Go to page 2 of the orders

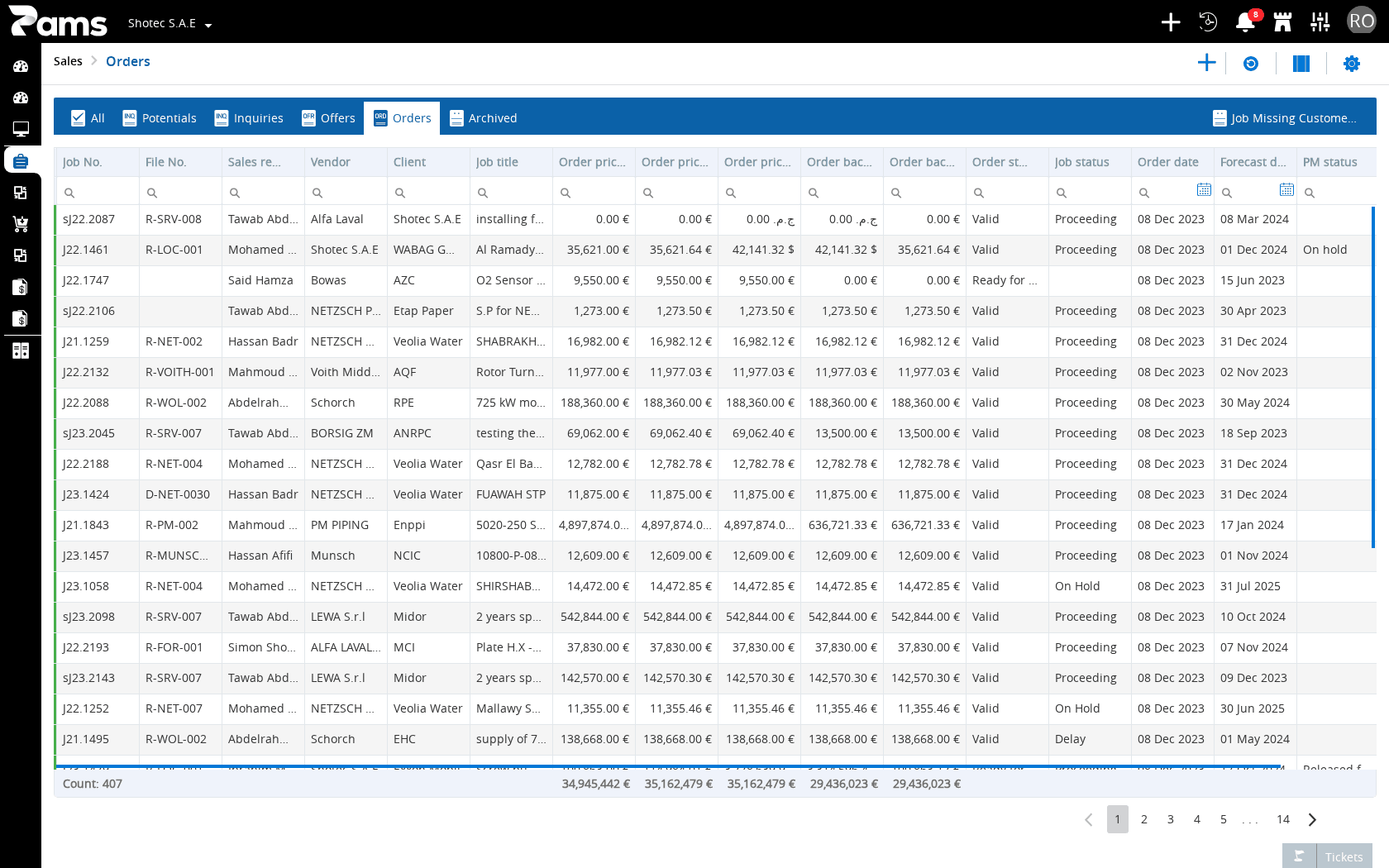(1144, 819)
